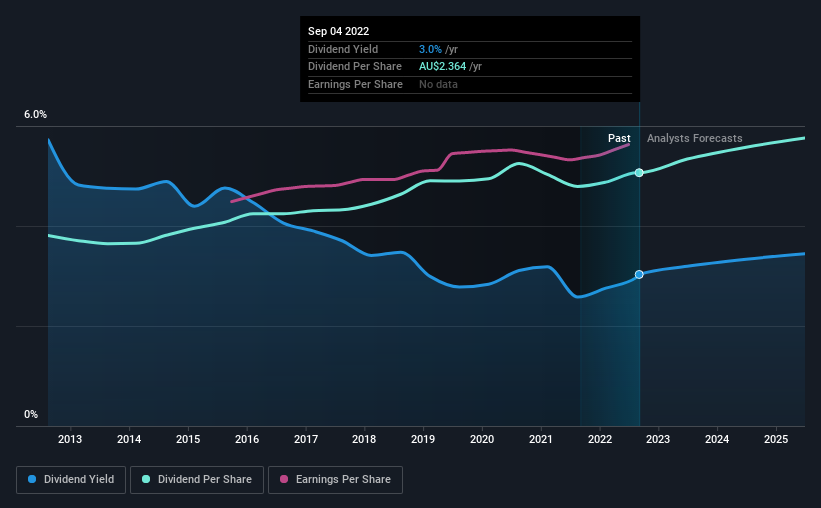This screenshot has height=508, width=821.
Task: Click the 2016 x-axis label
Action: (x=247, y=439)
